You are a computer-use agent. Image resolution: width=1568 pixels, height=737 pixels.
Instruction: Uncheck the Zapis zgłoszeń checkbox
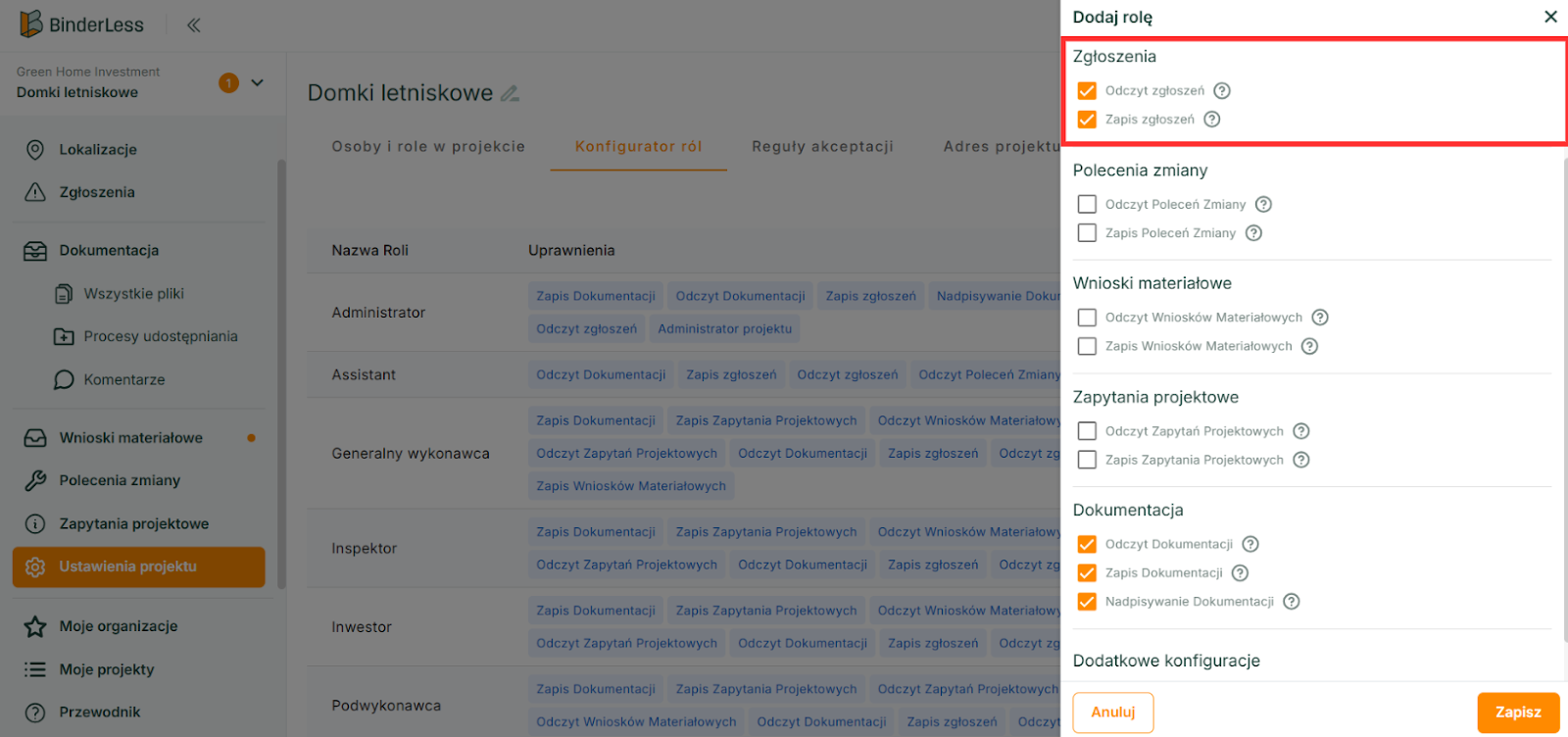(x=1087, y=120)
